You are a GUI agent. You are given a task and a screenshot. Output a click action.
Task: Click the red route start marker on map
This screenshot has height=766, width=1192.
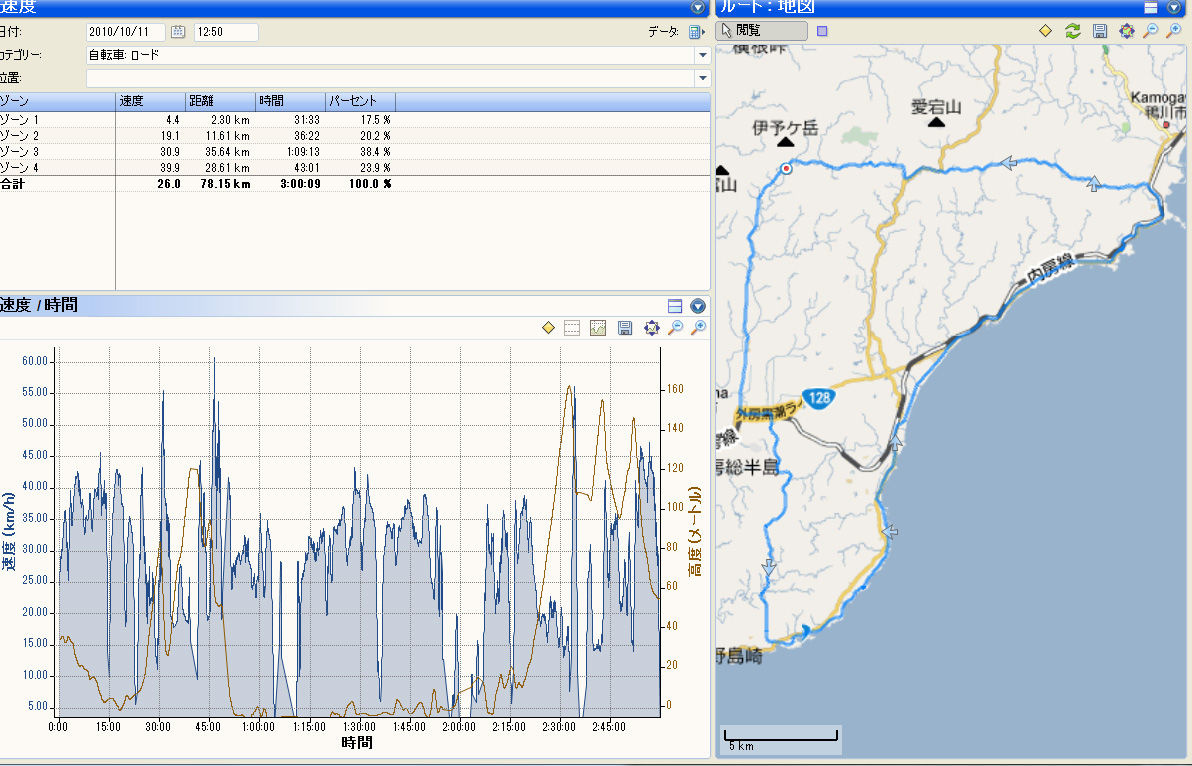786,168
